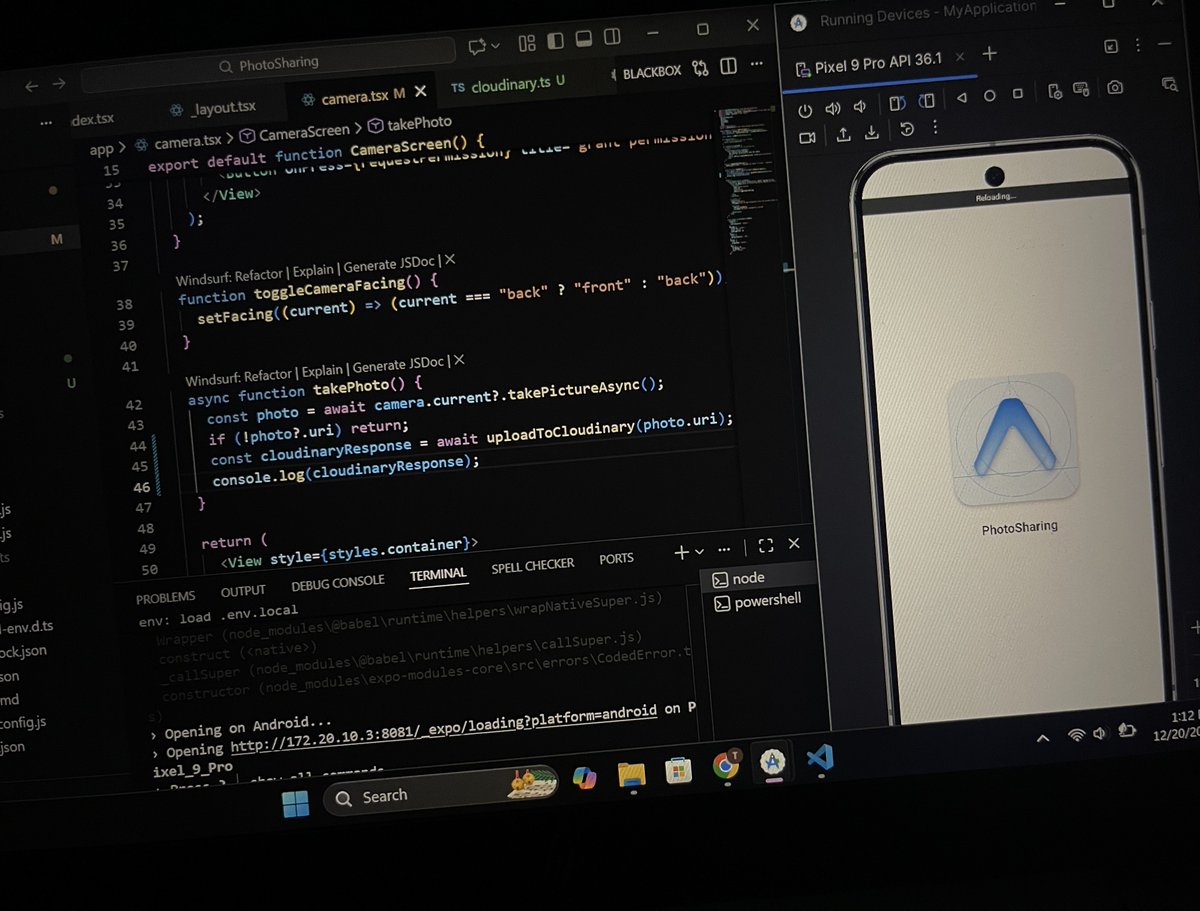
Task: Toggle primary side bar layout icon
Action: [x=555, y=41]
